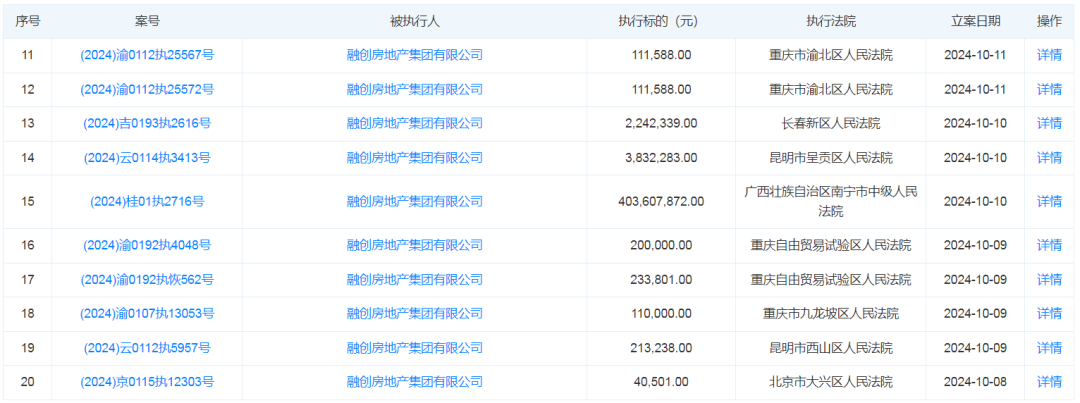The image size is (1080, 403).
Task: View 详情 for row 18
Action: click(x=1049, y=314)
